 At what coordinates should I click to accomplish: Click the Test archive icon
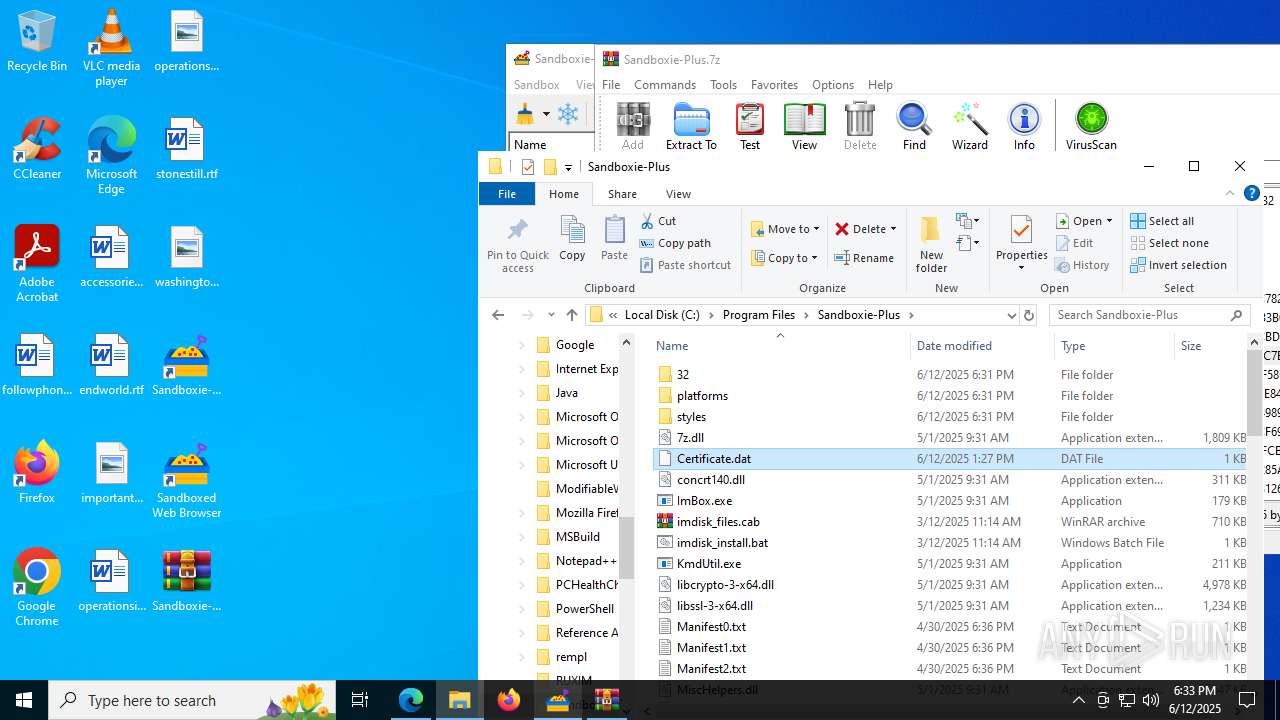pyautogui.click(x=750, y=126)
